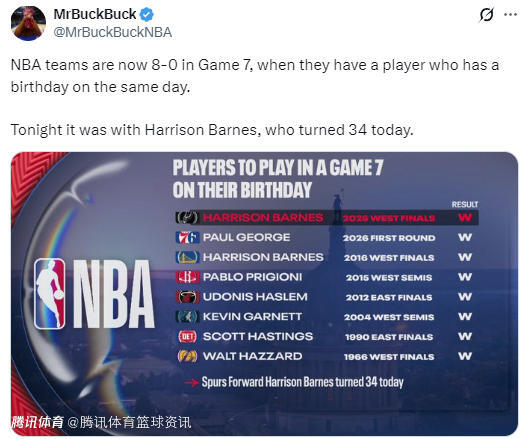The image size is (522, 439).
Task: Open the embedded Game 7 birthday image
Action: pyautogui.click(x=264, y=294)
